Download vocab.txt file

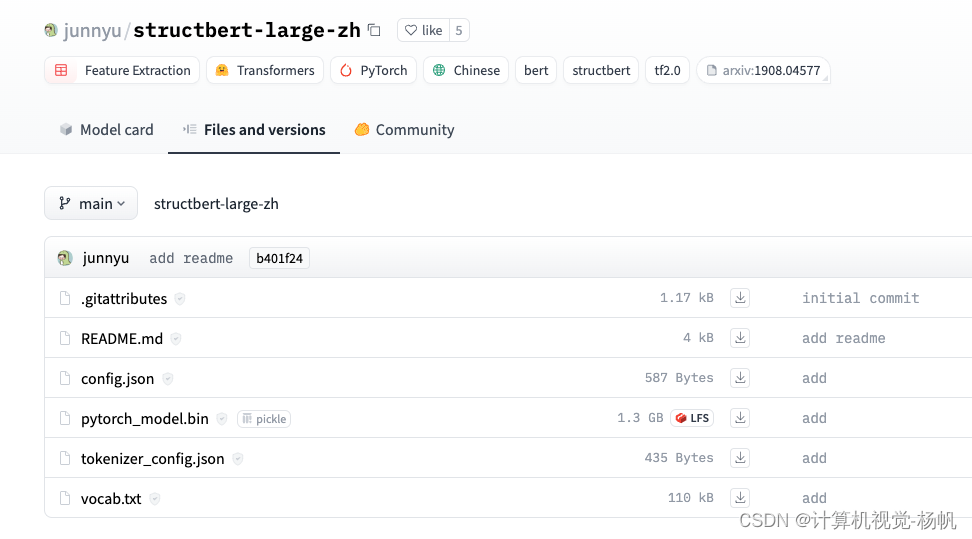(740, 497)
